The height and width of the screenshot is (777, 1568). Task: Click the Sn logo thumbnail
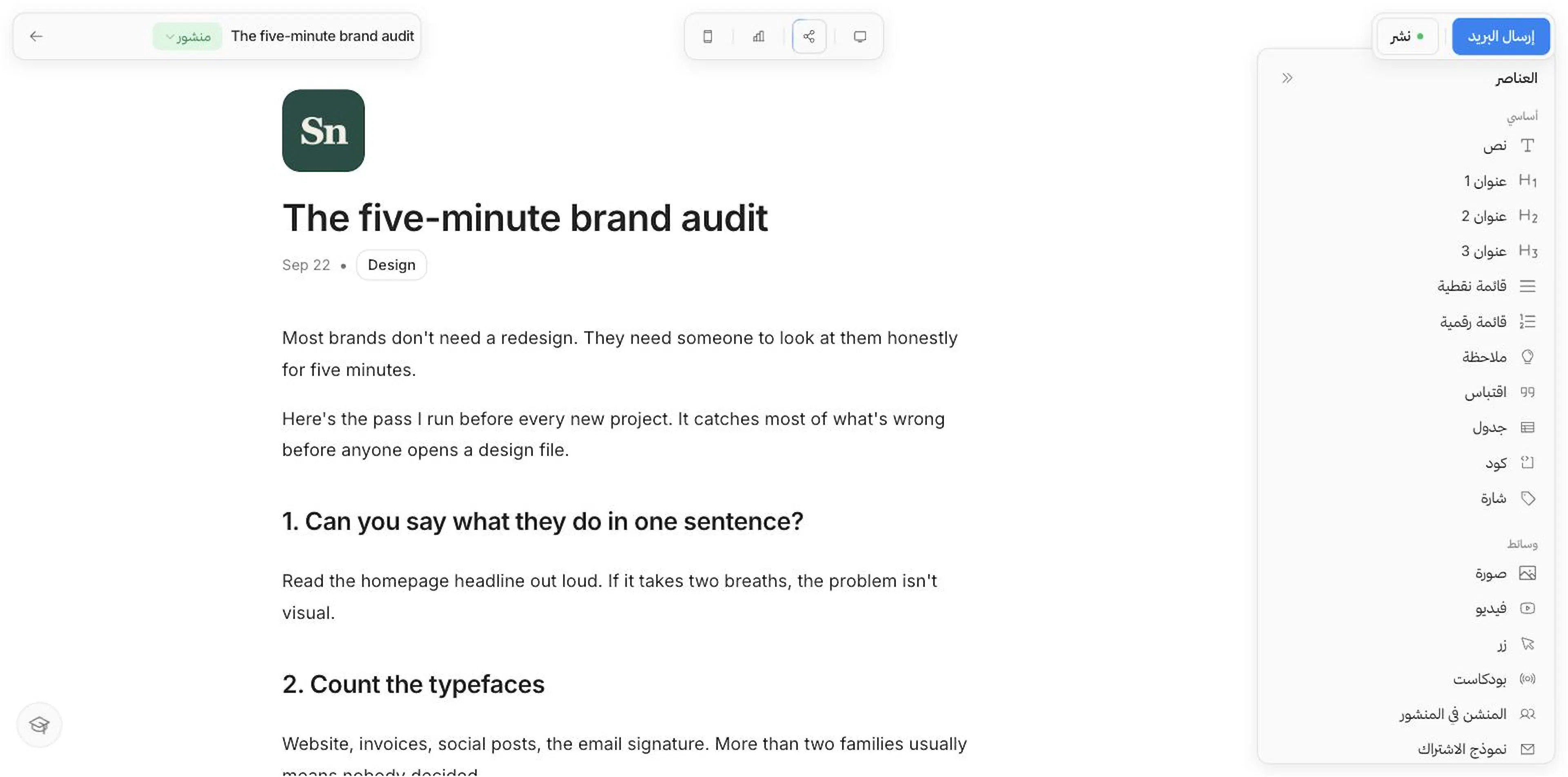pyautogui.click(x=323, y=131)
